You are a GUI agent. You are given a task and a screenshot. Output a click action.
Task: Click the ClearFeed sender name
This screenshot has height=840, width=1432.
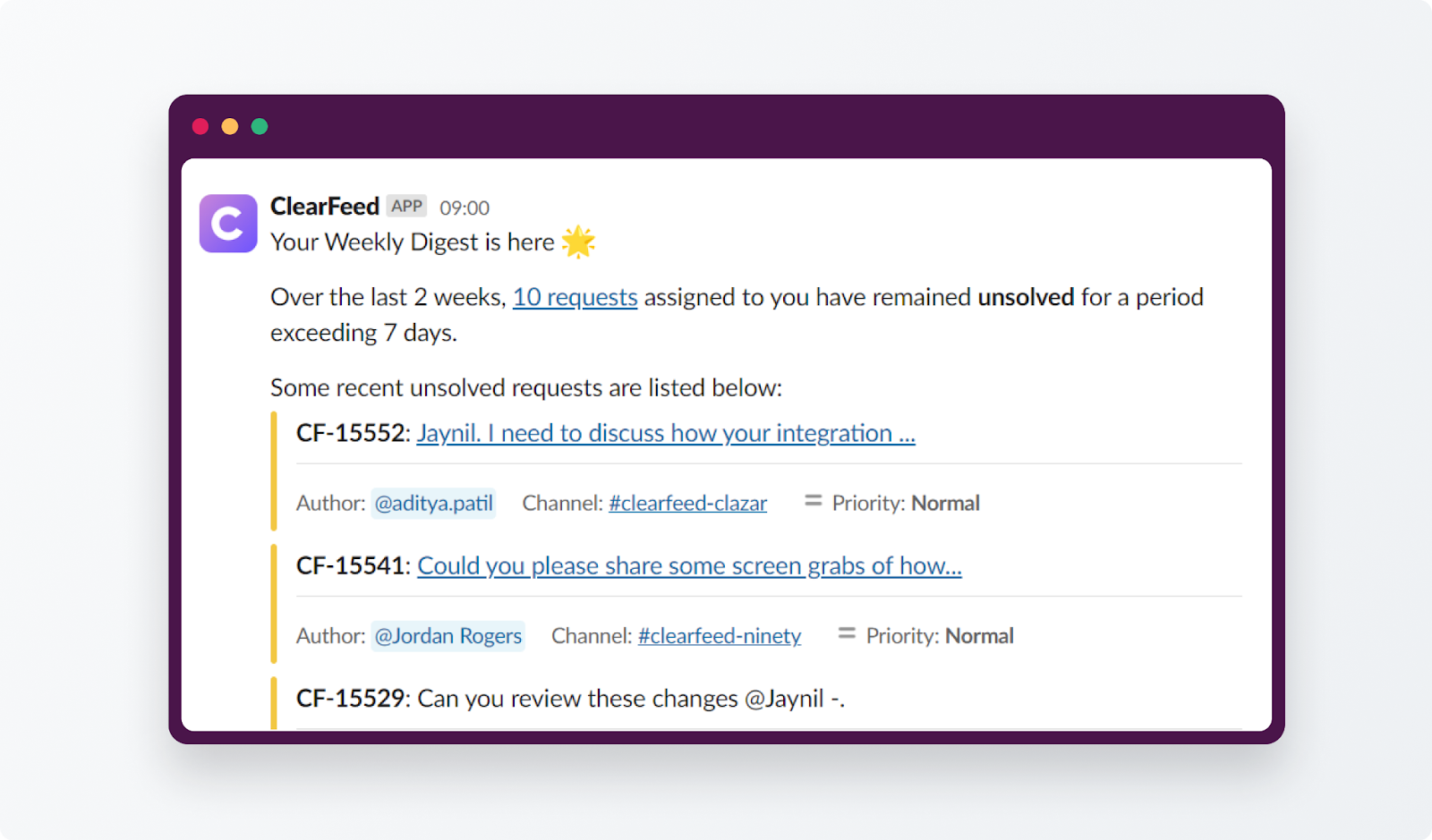point(325,206)
